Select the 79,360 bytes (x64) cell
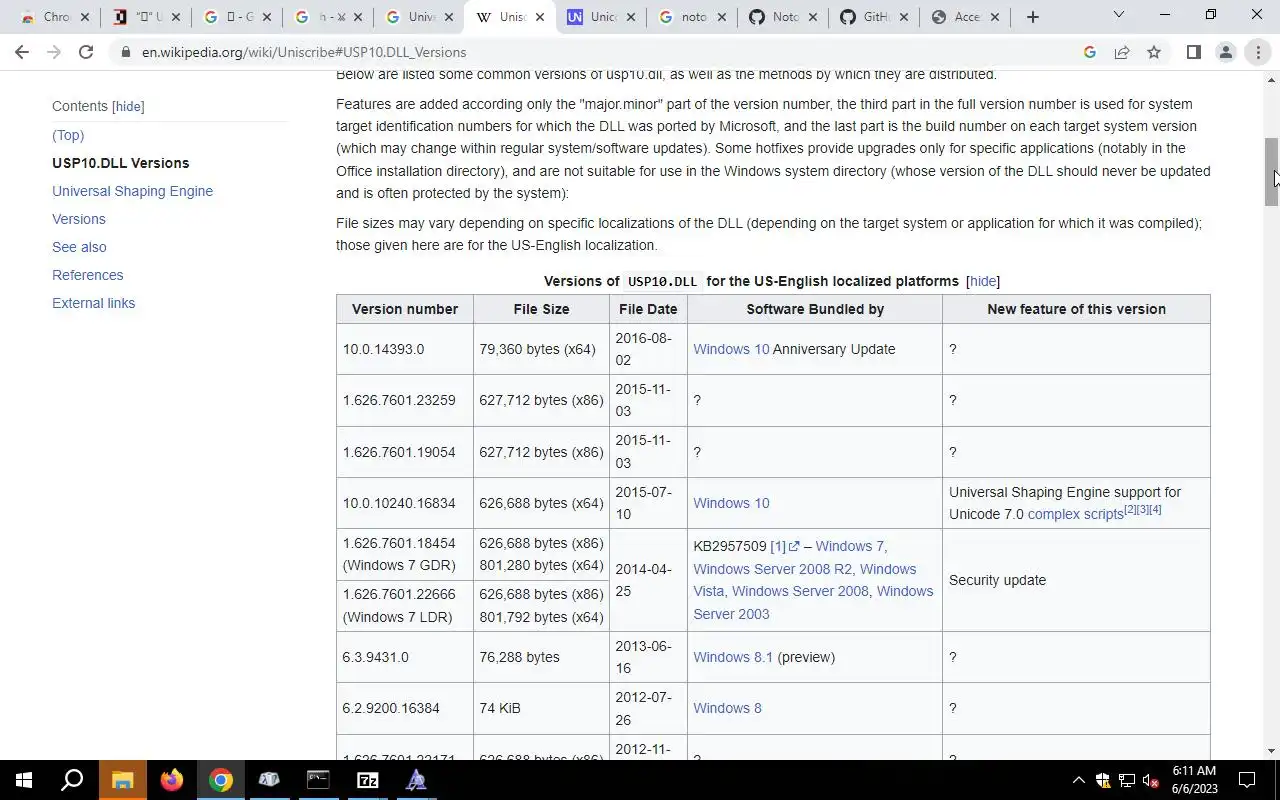The height and width of the screenshot is (800, 1280). (x=541, y=349)
